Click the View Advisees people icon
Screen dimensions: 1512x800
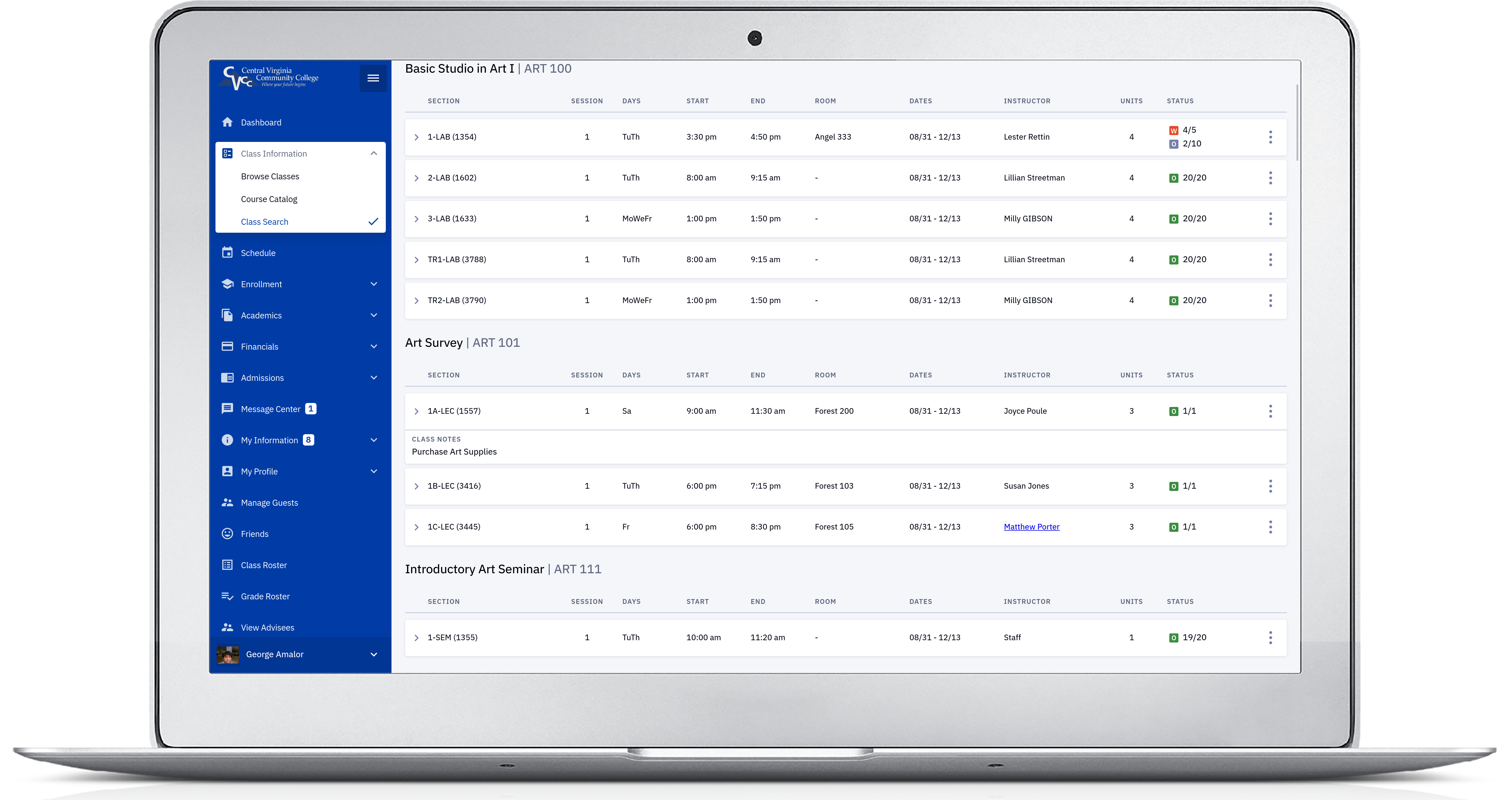click(227, 627)
